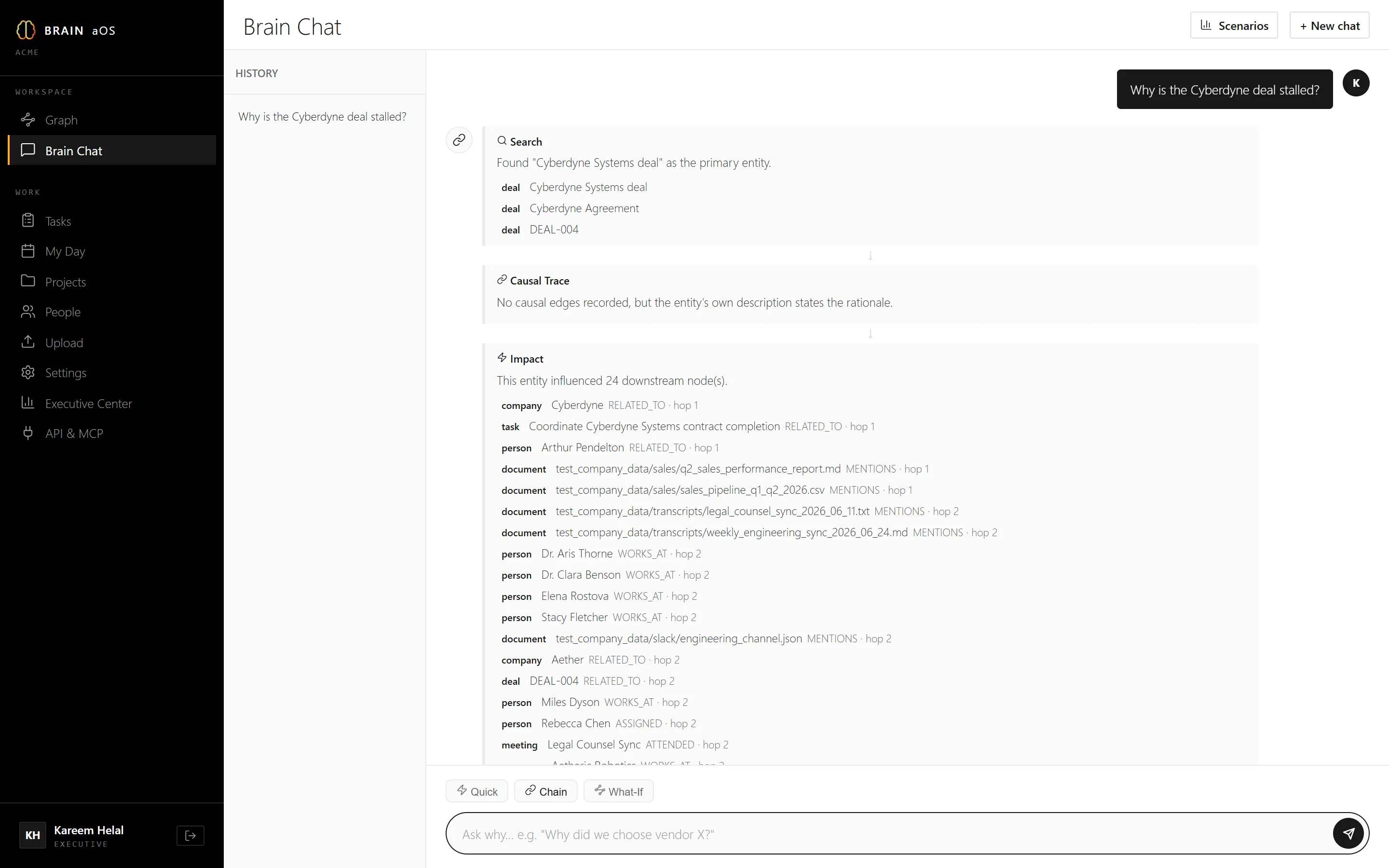1389x868 pixels.
Task: Open the People icon in sidebar
Action: (27, 312)
